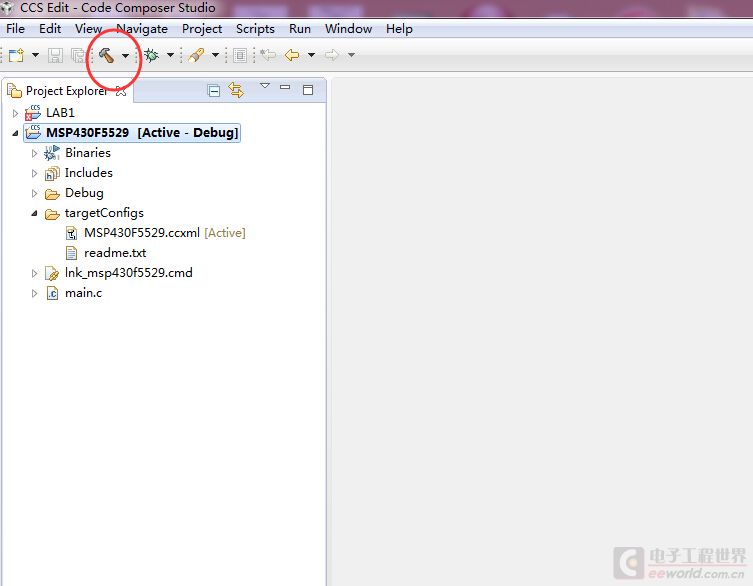
Task: Expand the Binaries node
Action: [34, 153]
